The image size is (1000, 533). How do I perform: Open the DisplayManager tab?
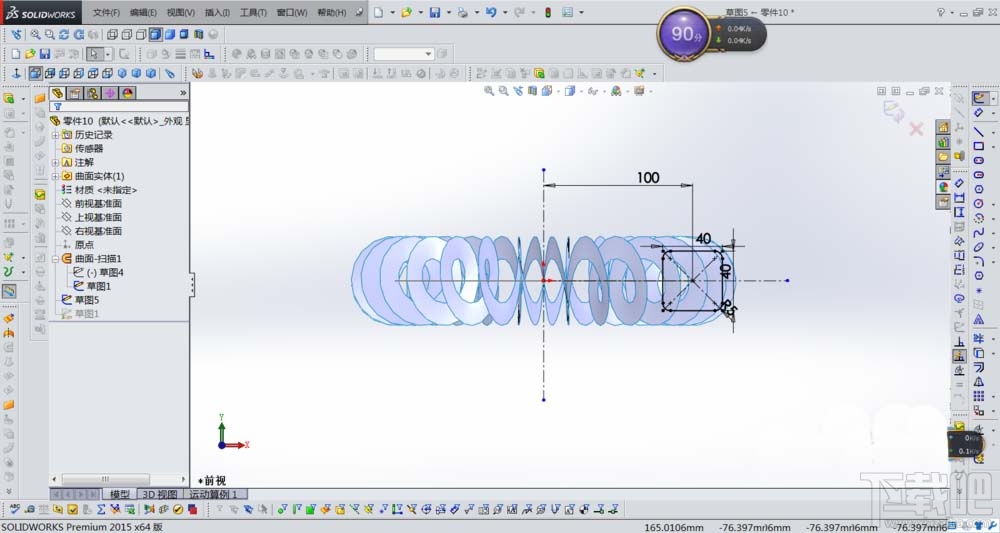[x=128, y=93]
